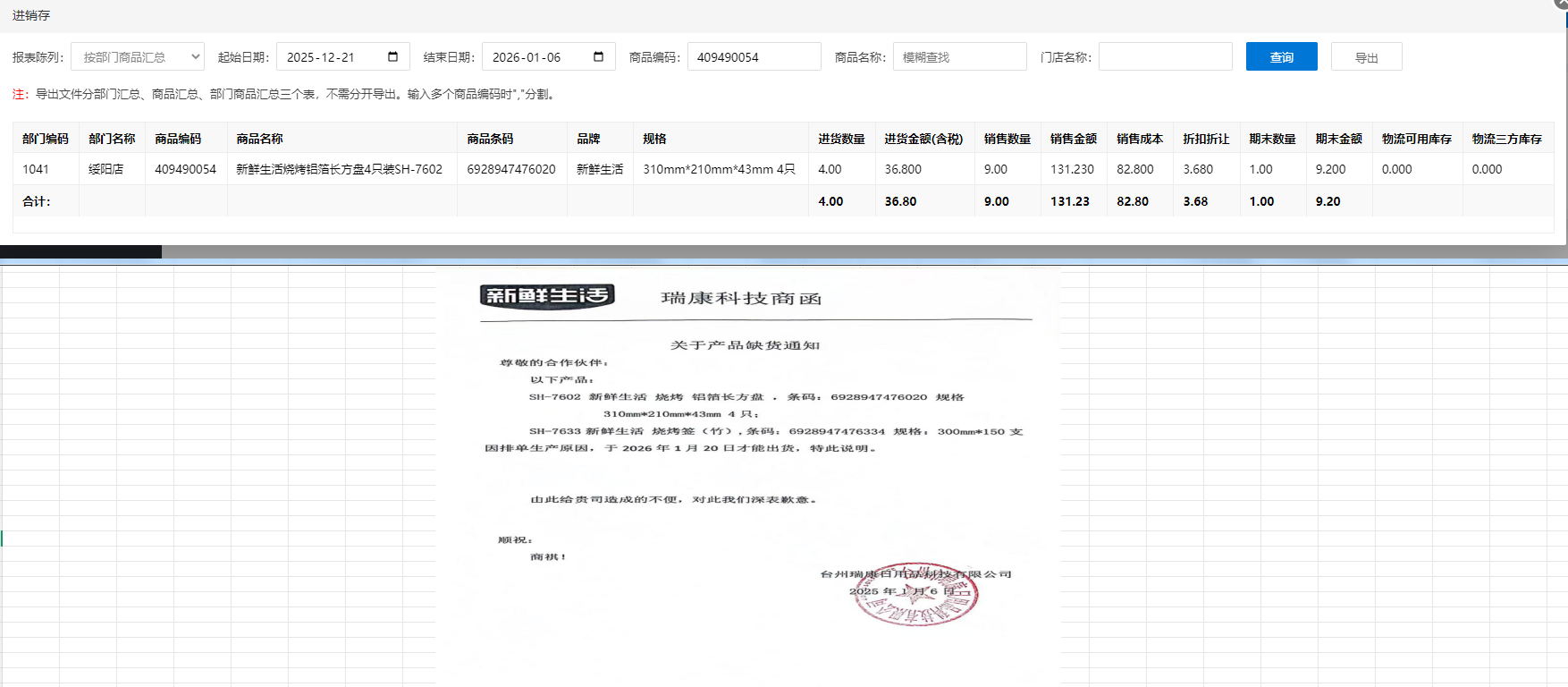Focus the 商品编码 field containing 409490054

point(754,57)
